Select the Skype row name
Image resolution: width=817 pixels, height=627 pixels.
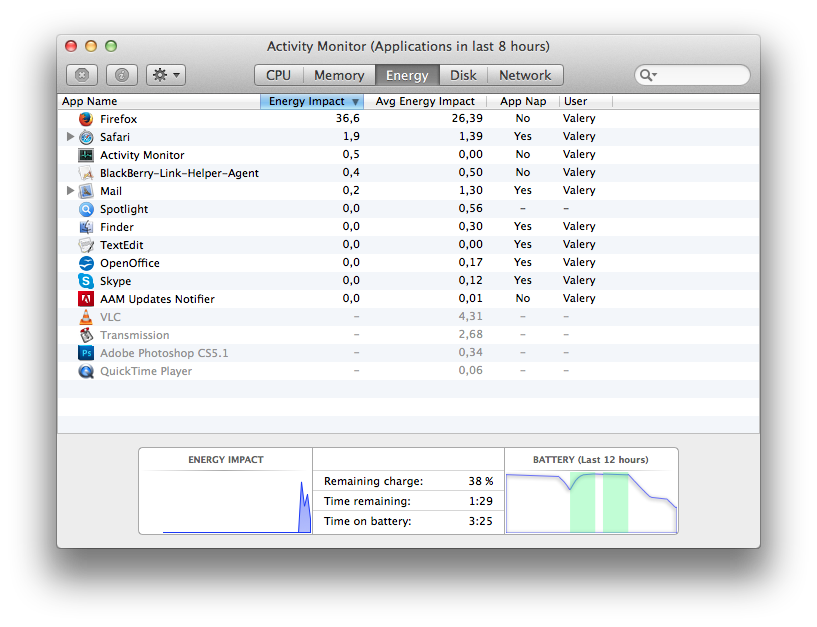coord(115,281)
